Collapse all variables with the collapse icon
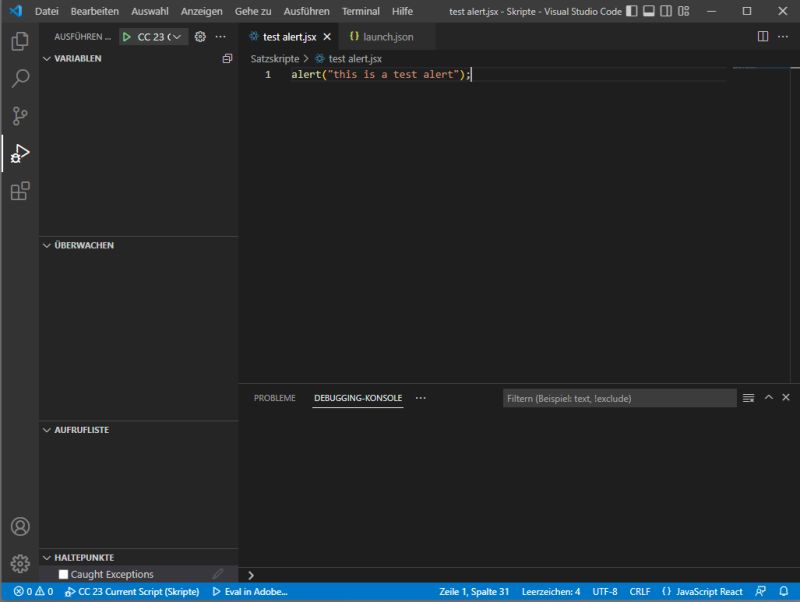Image resolution: width=800 pixels, height=602 pixels. point(228,59)
